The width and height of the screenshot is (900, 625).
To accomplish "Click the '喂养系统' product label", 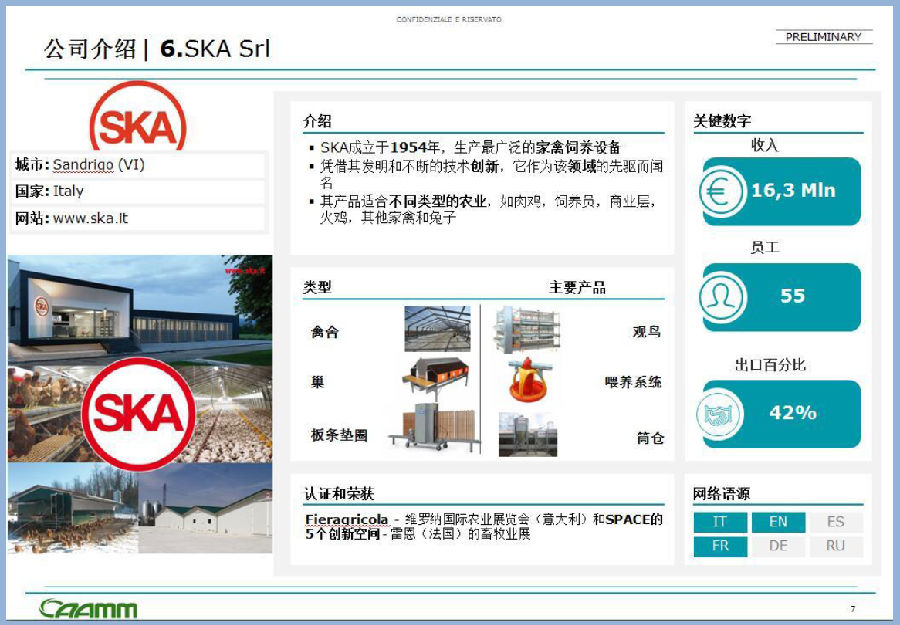I will (x=633, y=382).
